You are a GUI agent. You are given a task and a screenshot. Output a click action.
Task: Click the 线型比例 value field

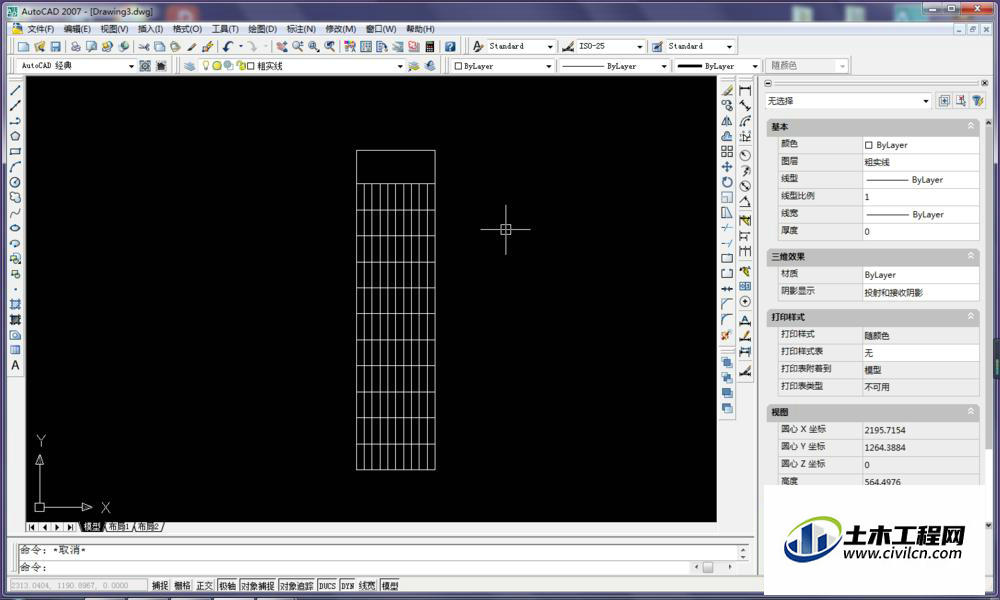(x=920, y=196)
